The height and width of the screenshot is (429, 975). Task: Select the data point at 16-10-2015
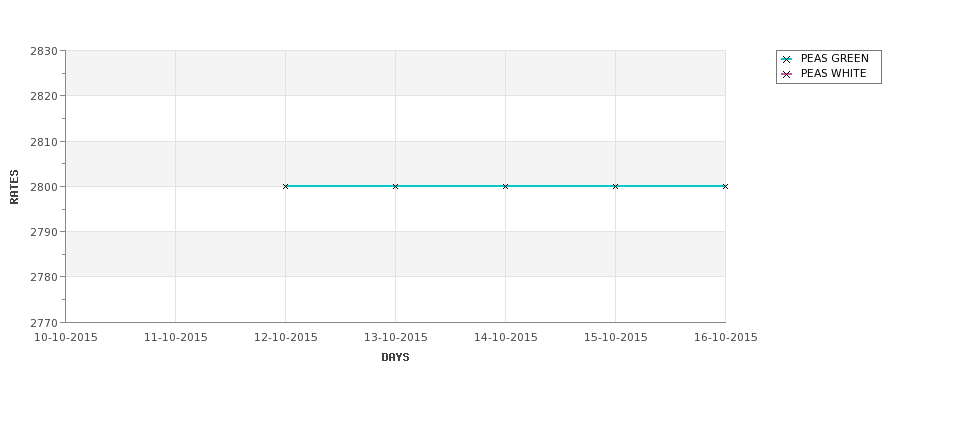coord(725,187)
